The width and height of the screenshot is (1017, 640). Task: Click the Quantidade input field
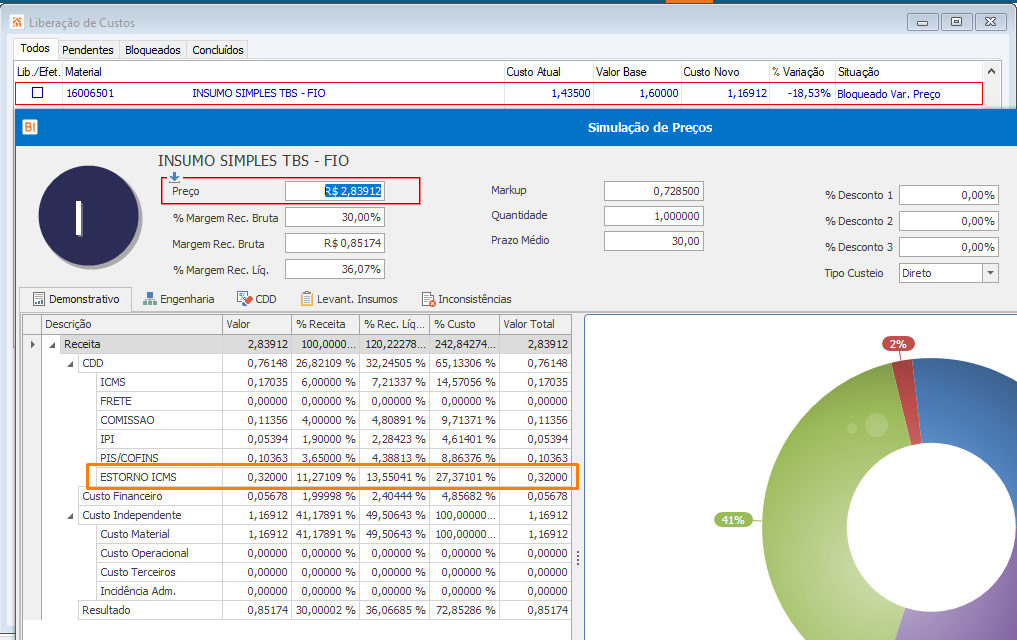(654, 216)
